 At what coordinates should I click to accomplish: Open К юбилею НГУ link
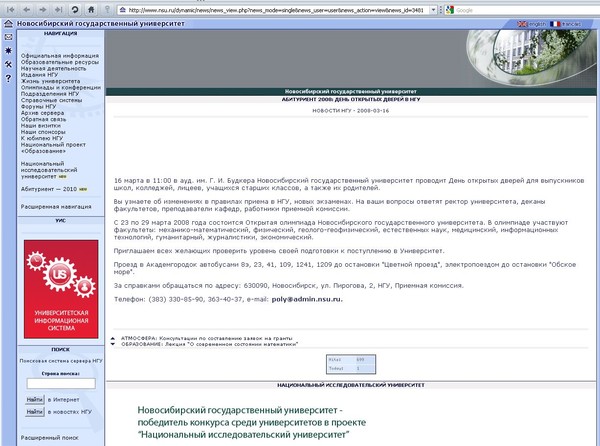click(x=42, y=138)
